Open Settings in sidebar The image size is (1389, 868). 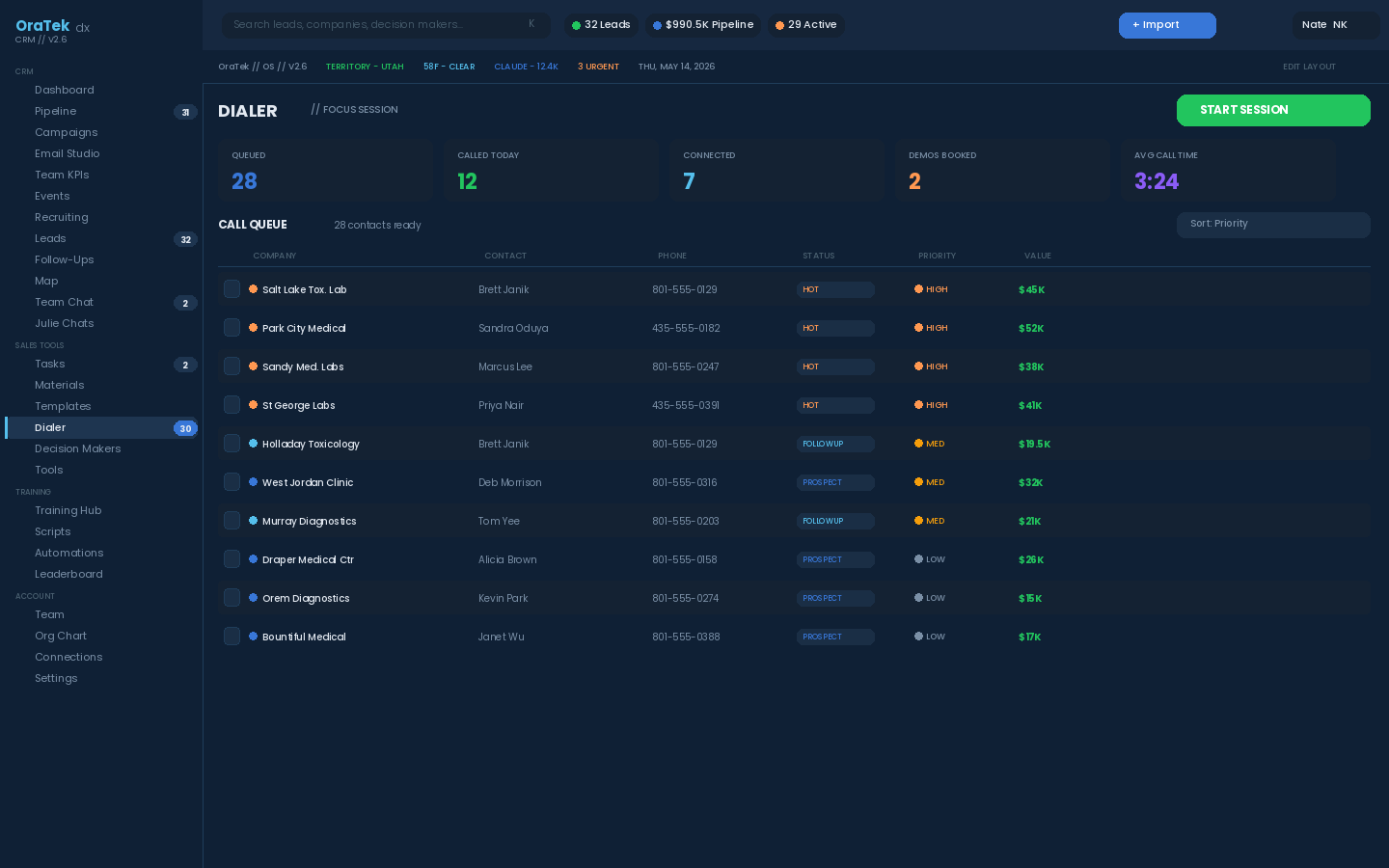[56, 678]
